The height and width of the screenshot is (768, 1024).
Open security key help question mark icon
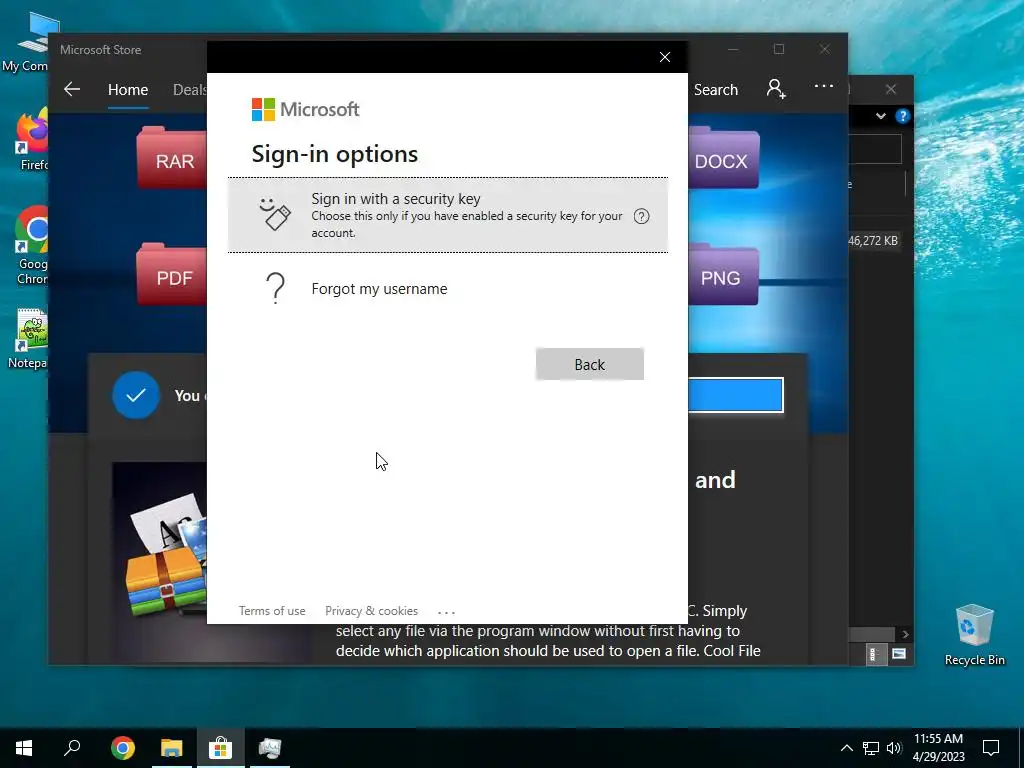point(641,216)
